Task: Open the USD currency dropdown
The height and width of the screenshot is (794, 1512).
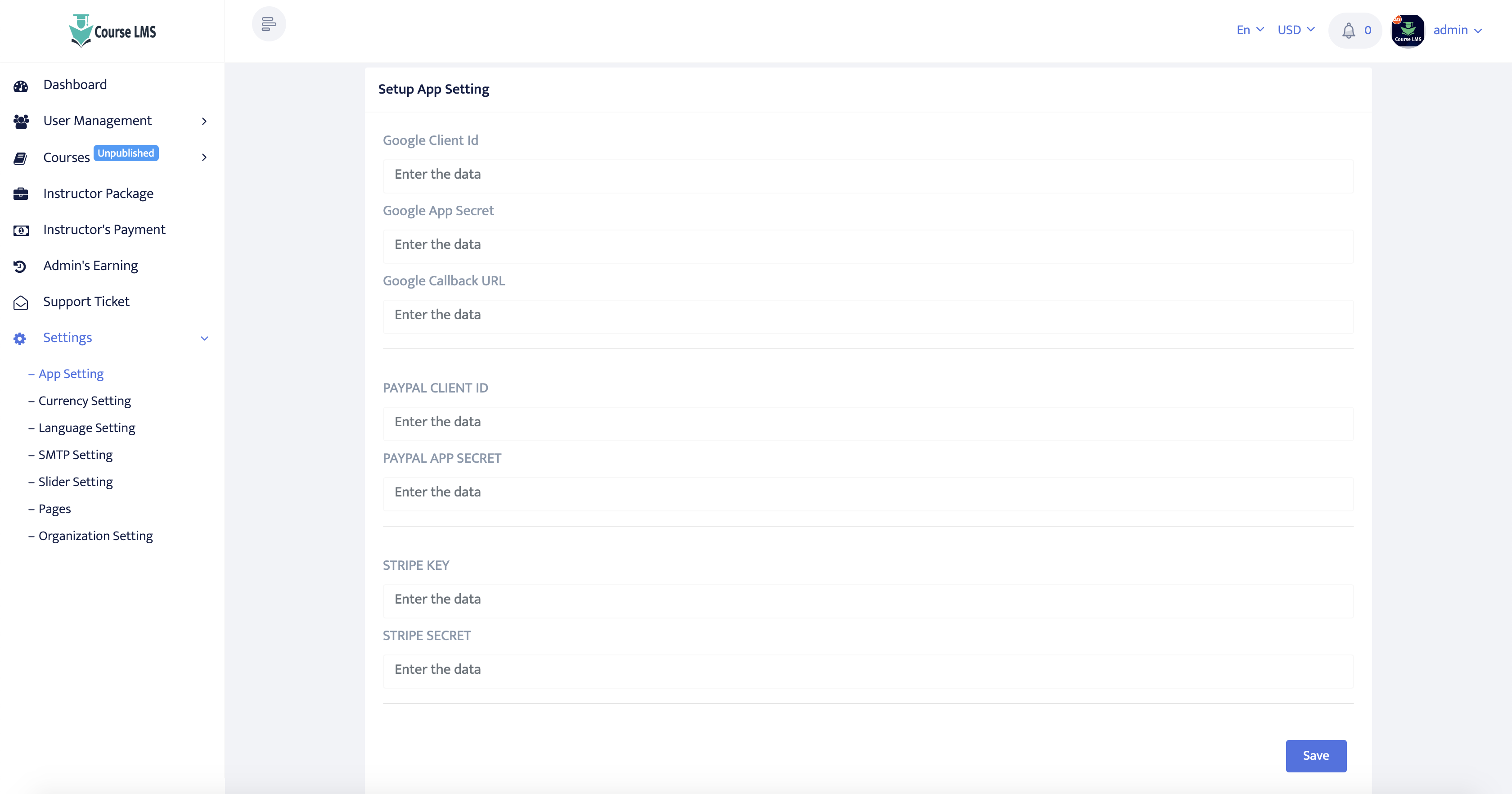Action: (1296, 30)
